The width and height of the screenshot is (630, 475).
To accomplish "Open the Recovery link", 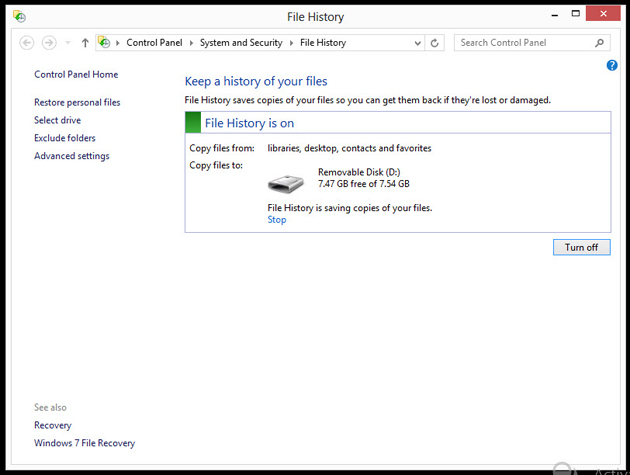I will (x=53, y=425).
